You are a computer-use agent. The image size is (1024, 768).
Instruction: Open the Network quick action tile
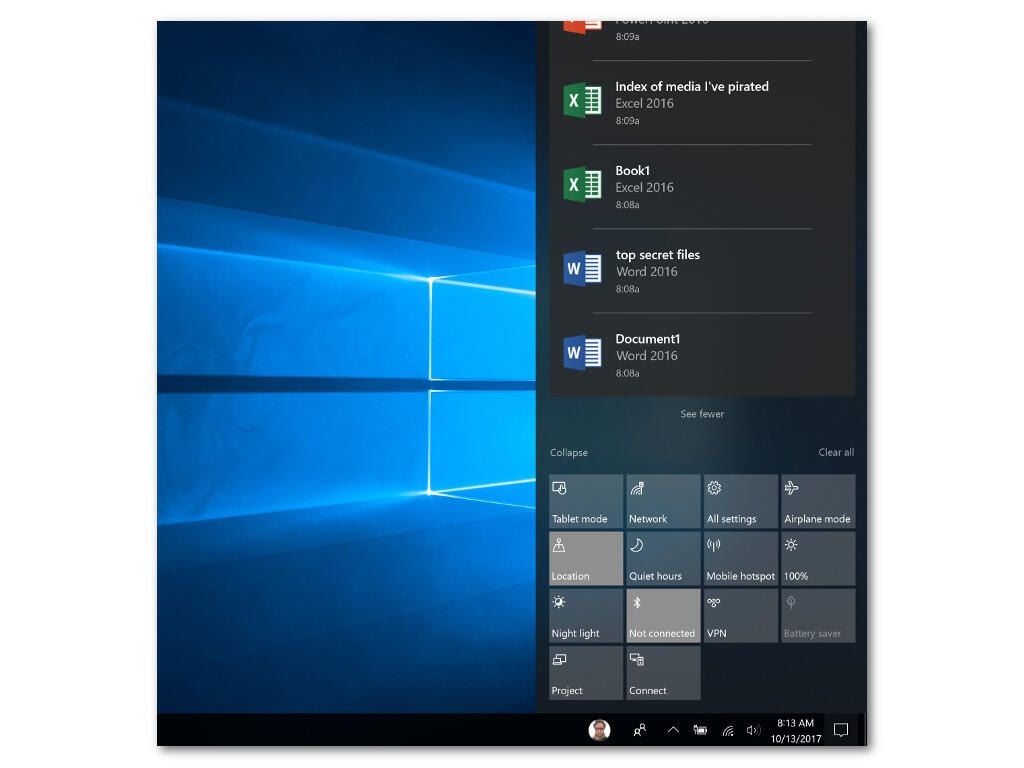[x=663, y=502]
